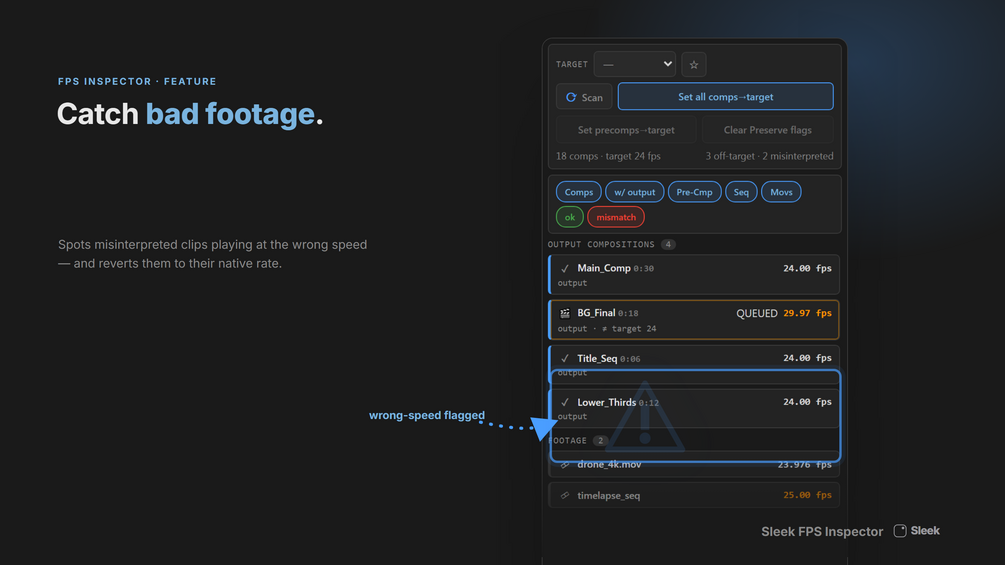The width and height of the screenshot is (1005, 565).
Task: Select the BG_Final composition row
Action: point(694,320)
